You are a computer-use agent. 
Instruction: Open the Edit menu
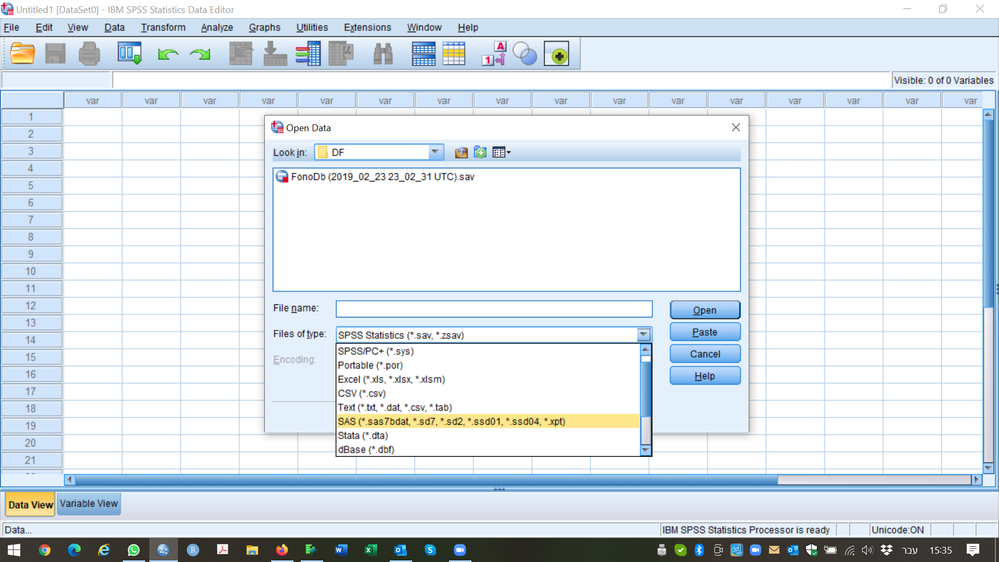click(44, 27)
